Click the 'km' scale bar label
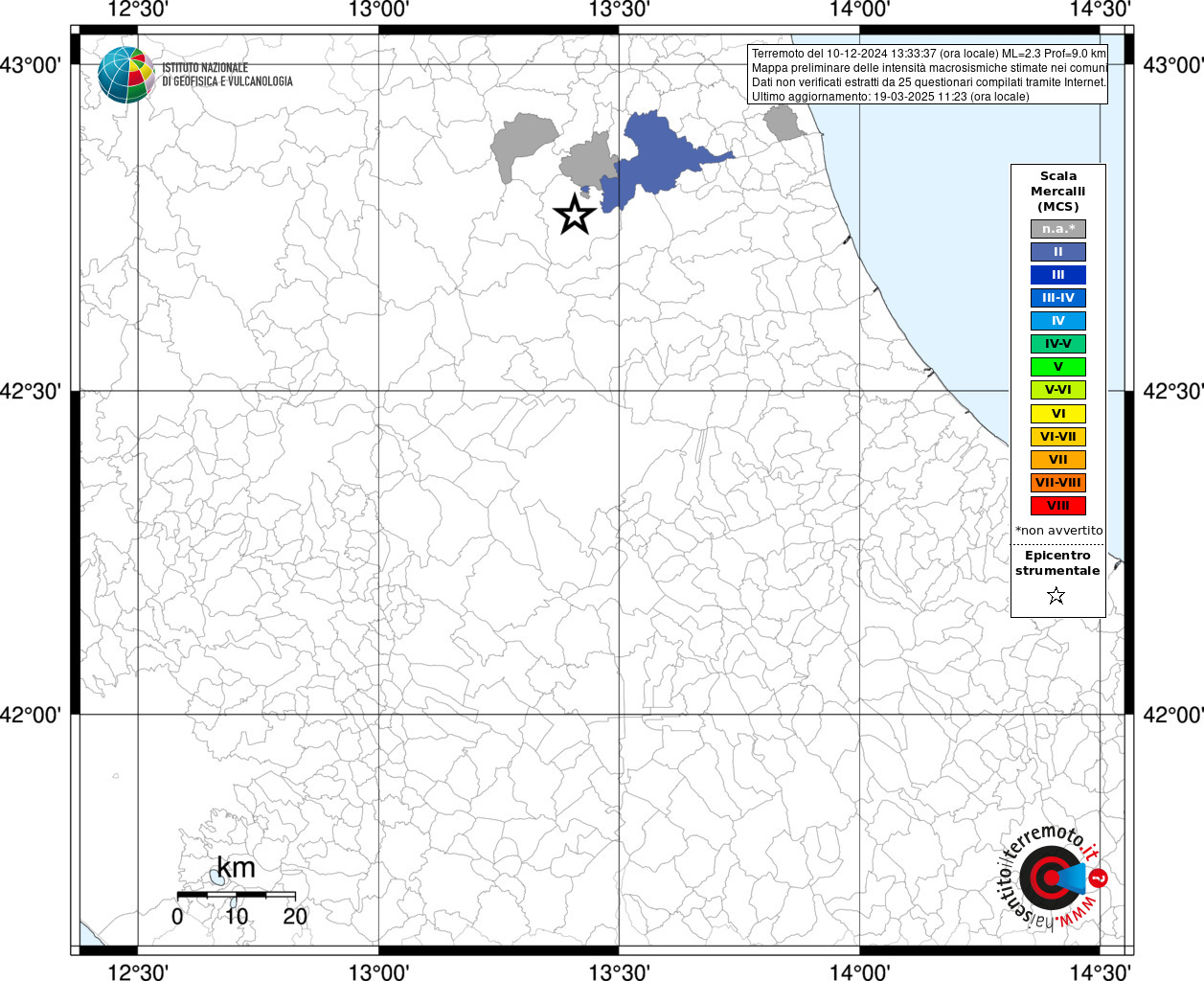The height and width of the screenshot is (981, 1204). point(236,868)
